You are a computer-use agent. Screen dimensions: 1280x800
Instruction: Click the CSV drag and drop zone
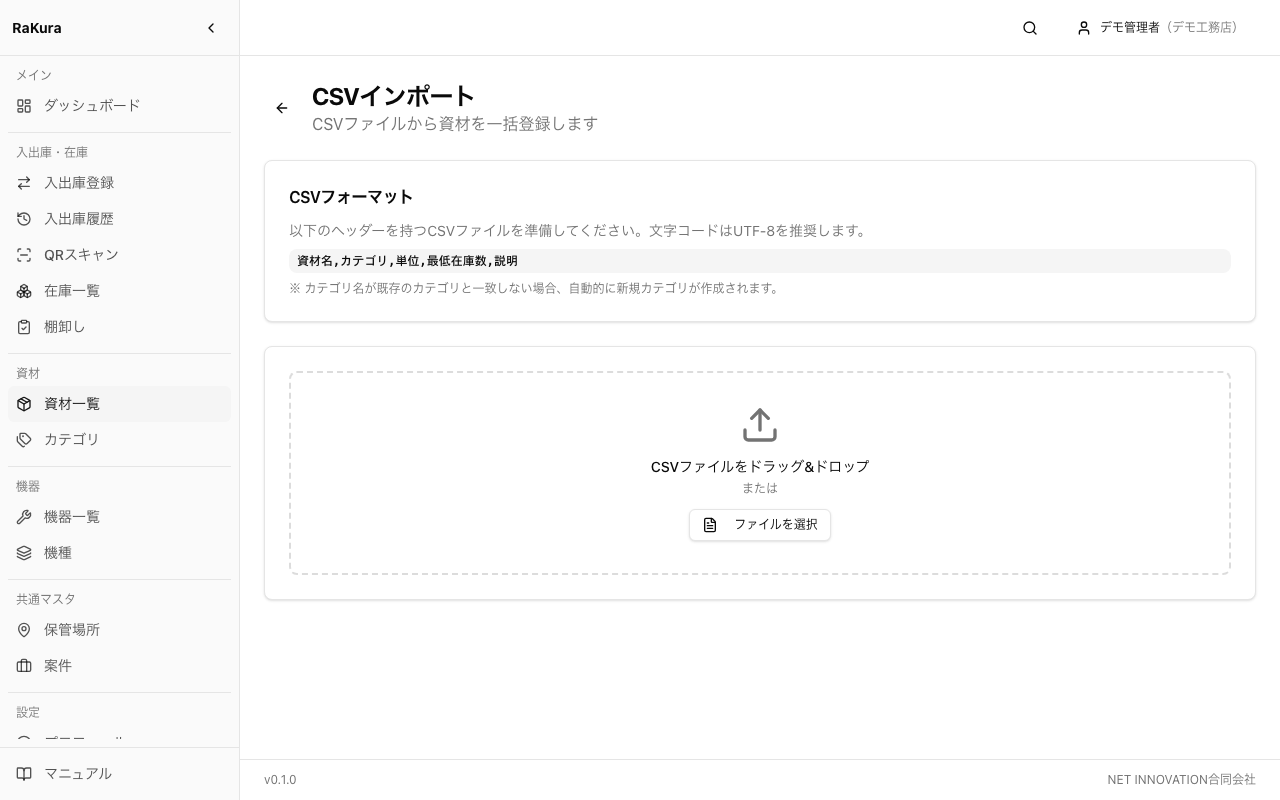pyautogui.click(x=760, y=473)
